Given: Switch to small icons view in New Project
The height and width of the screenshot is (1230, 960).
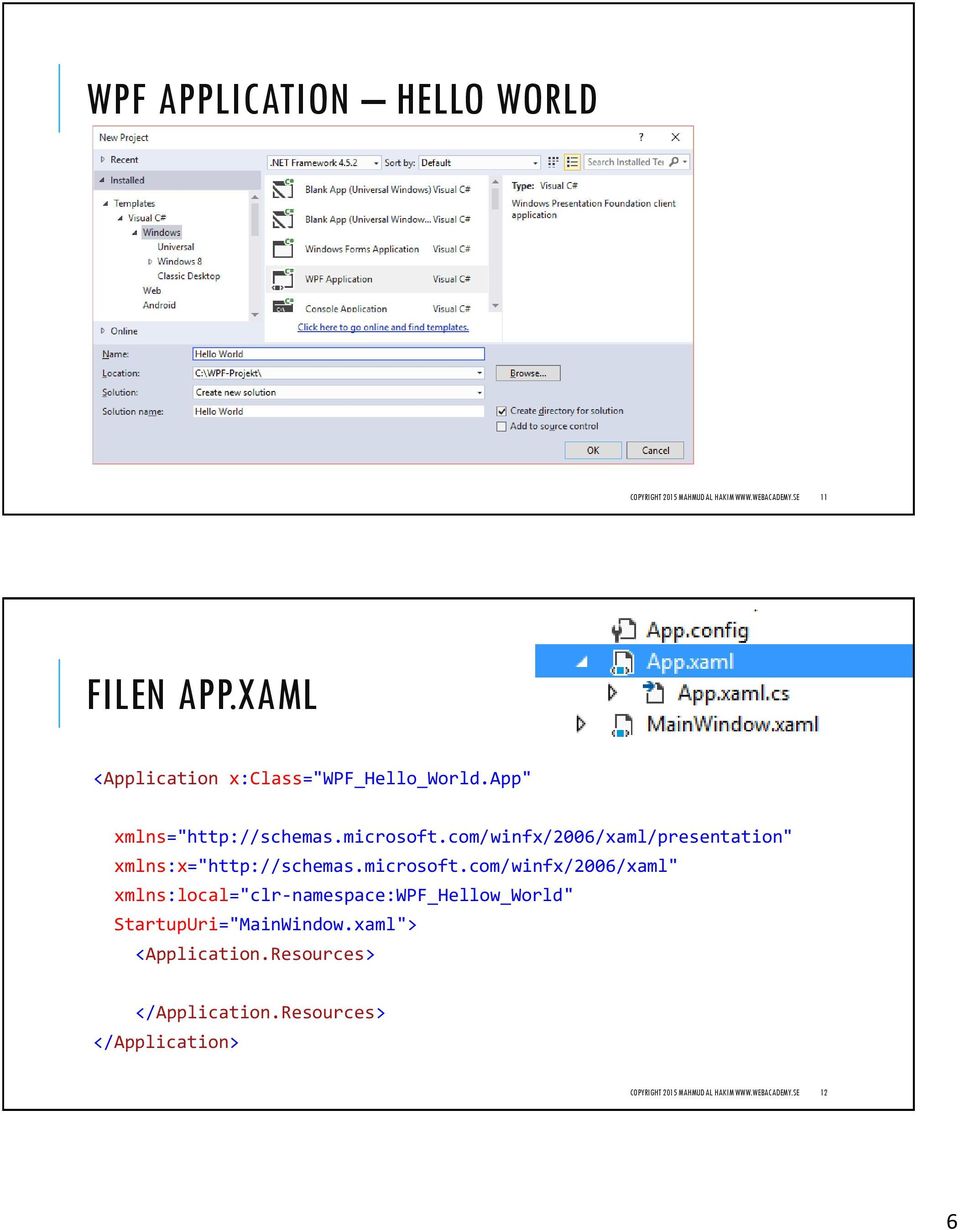Looking at the screenshot, I should point(553,162).
